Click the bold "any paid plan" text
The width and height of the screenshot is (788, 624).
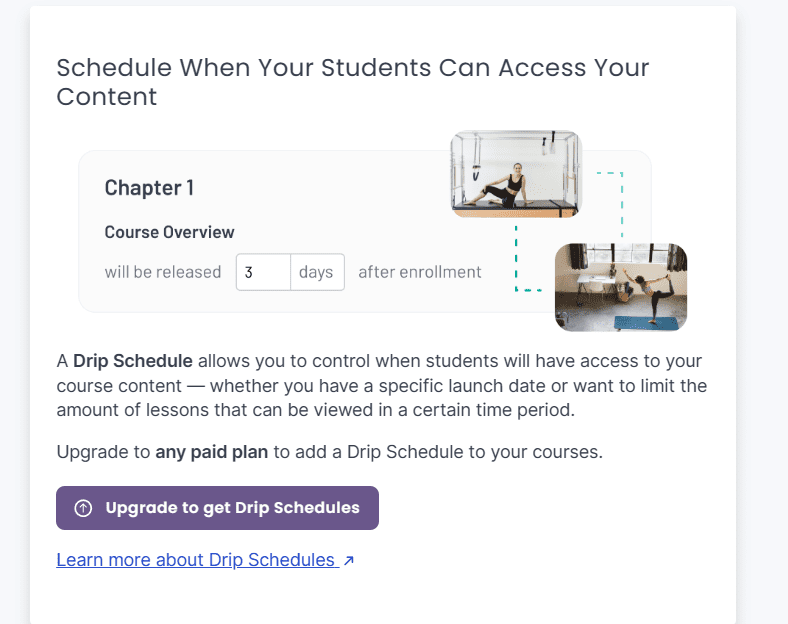click(211, 452)
